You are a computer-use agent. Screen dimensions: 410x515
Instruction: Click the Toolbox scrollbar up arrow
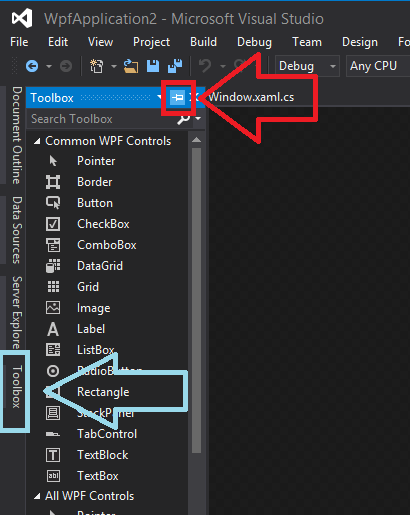[197, 140]
